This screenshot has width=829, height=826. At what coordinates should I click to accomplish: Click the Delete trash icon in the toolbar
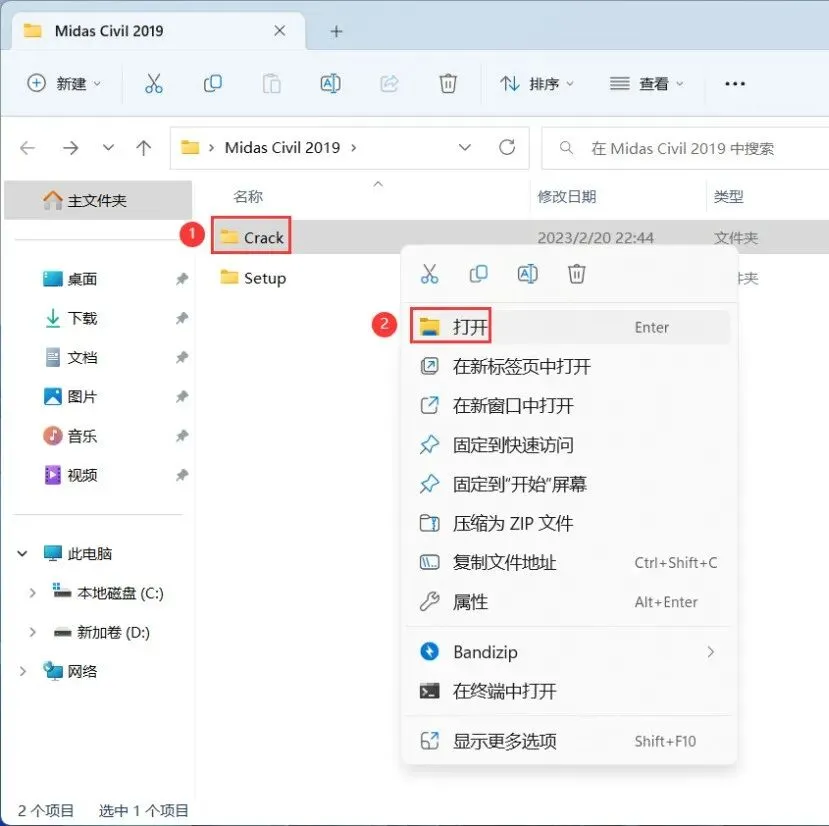[x=448, y=84]
